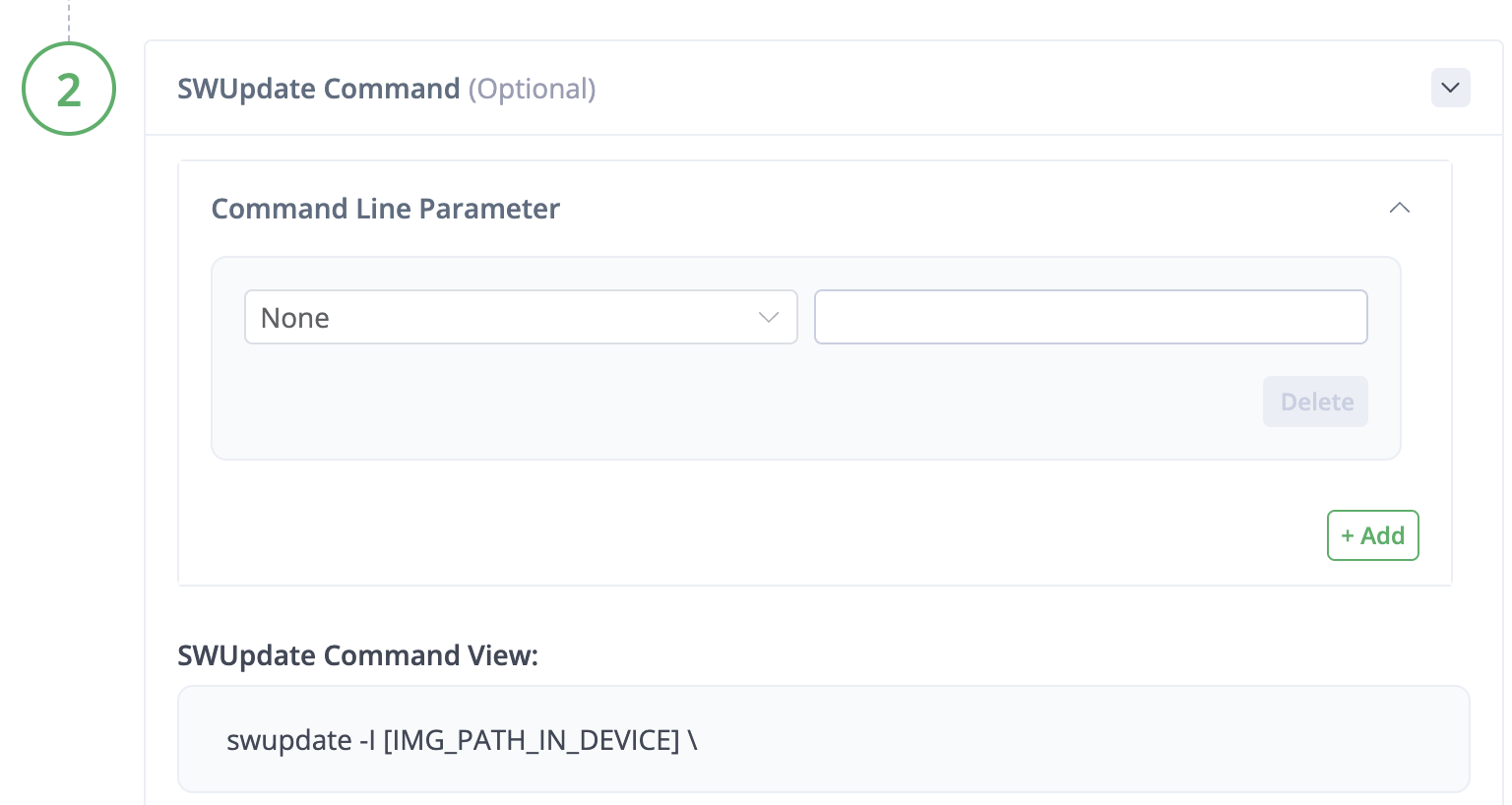Click the plus icon on the Add button
The height and width of the screenshot is (805, 1512).
[x=1348, y=536]
